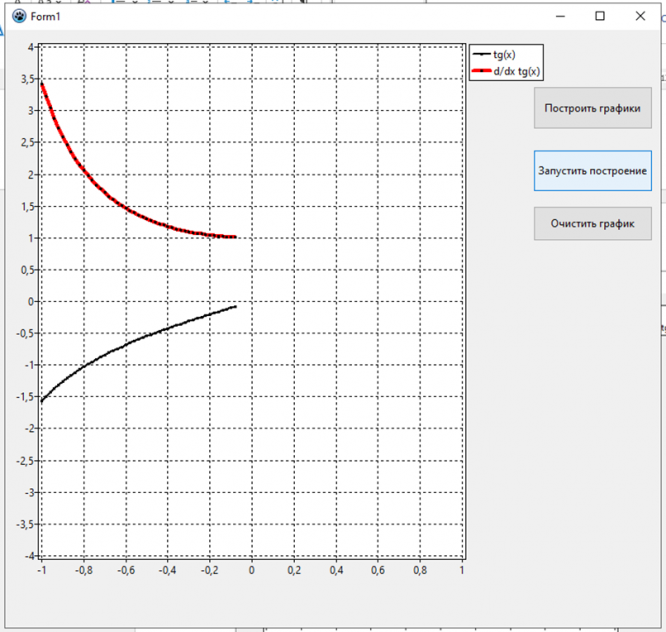666x632 pixels.
Task: Click the red derivative legend swatch
Action: pos(482,71)
